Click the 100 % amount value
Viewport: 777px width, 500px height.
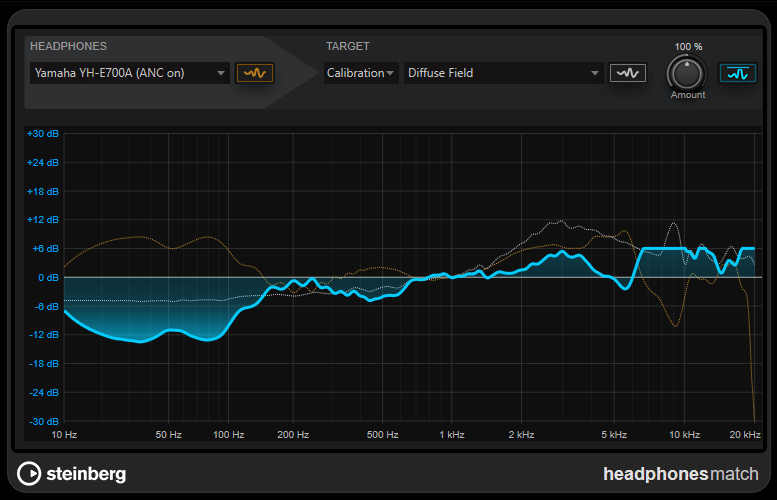pyautogui.click(x=688, y=47)
